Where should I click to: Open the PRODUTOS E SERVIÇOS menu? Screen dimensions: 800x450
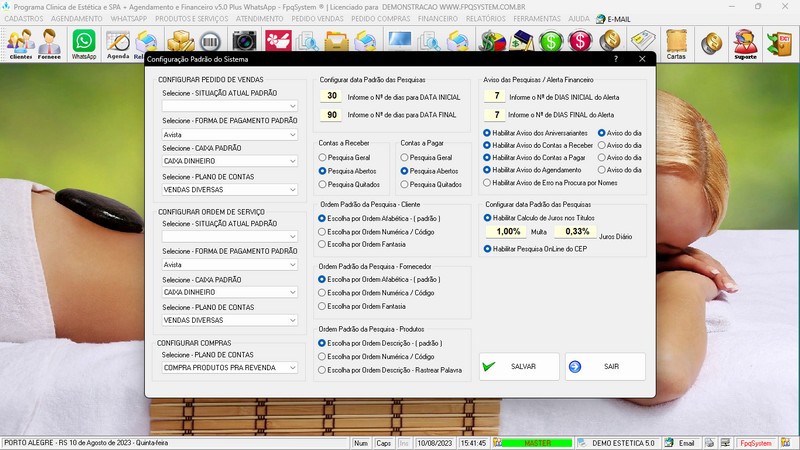point(191,19)
